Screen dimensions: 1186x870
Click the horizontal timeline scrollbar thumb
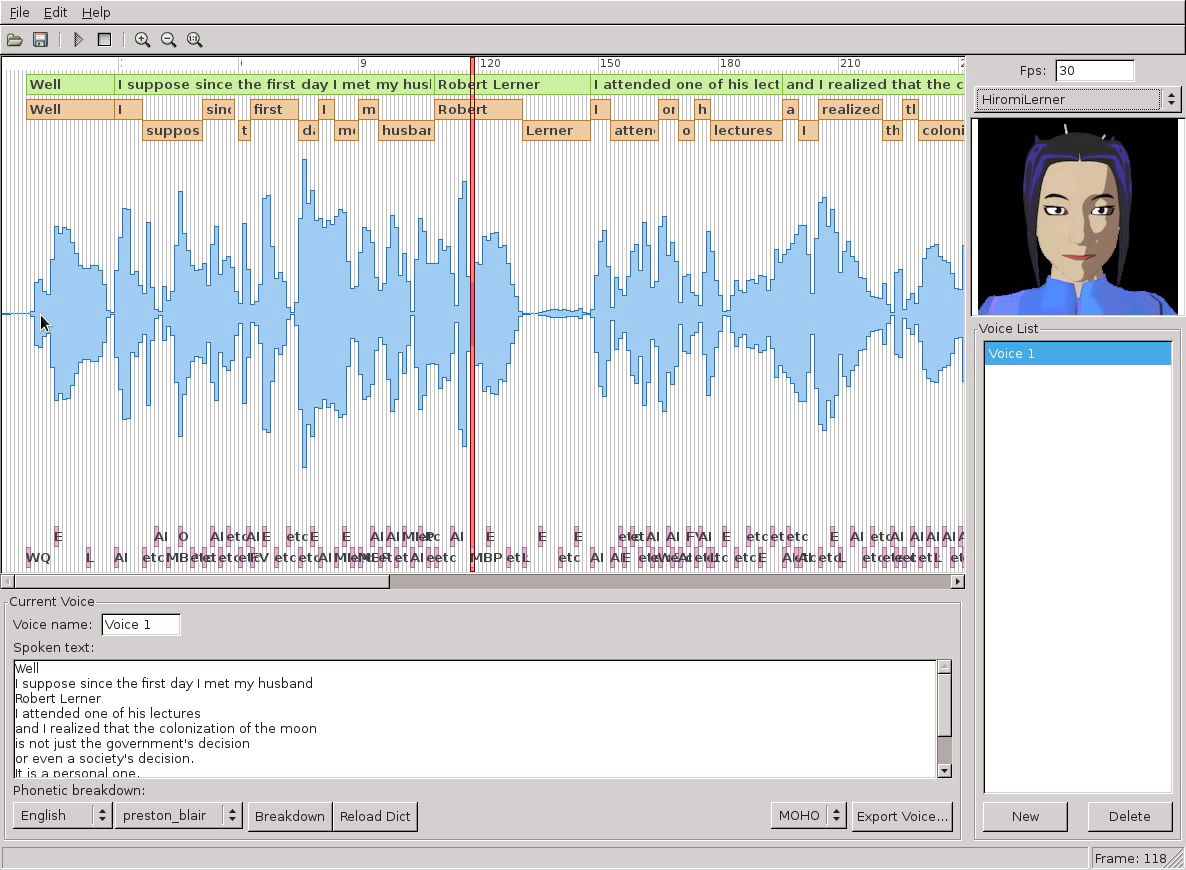(200, 581)
